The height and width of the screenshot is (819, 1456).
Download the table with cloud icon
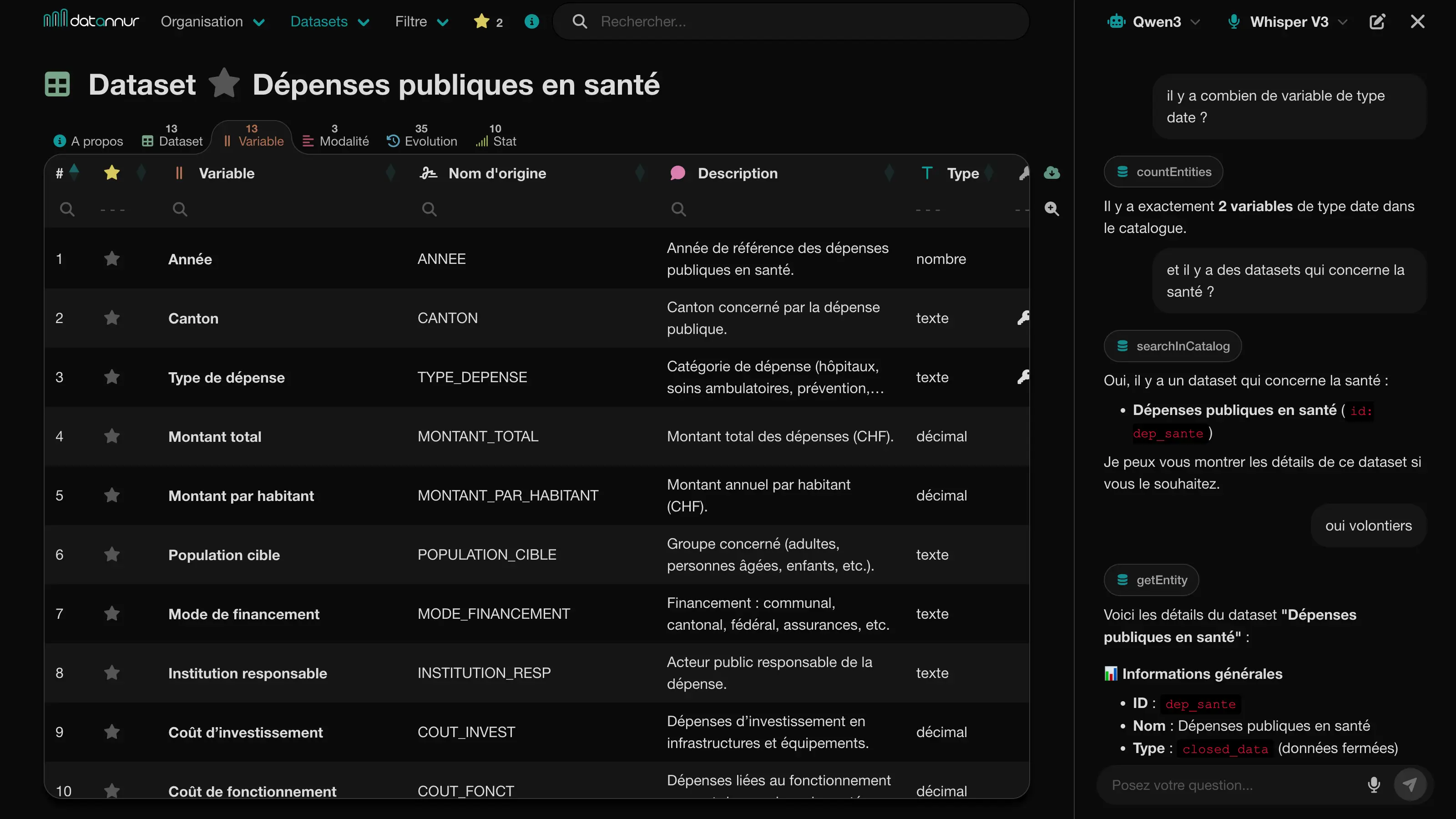[x=1052, y=172]
